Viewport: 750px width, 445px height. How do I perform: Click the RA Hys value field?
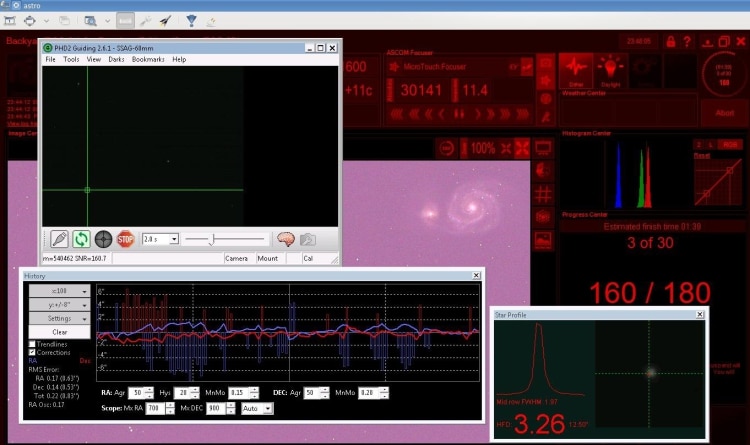tap(182, 393)
